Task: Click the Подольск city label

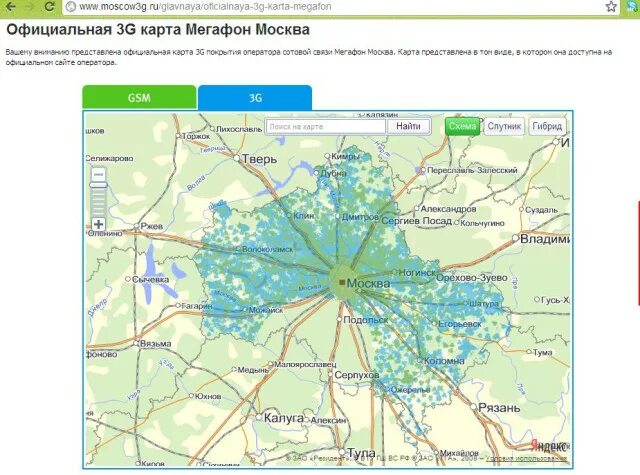Action: 366,320
